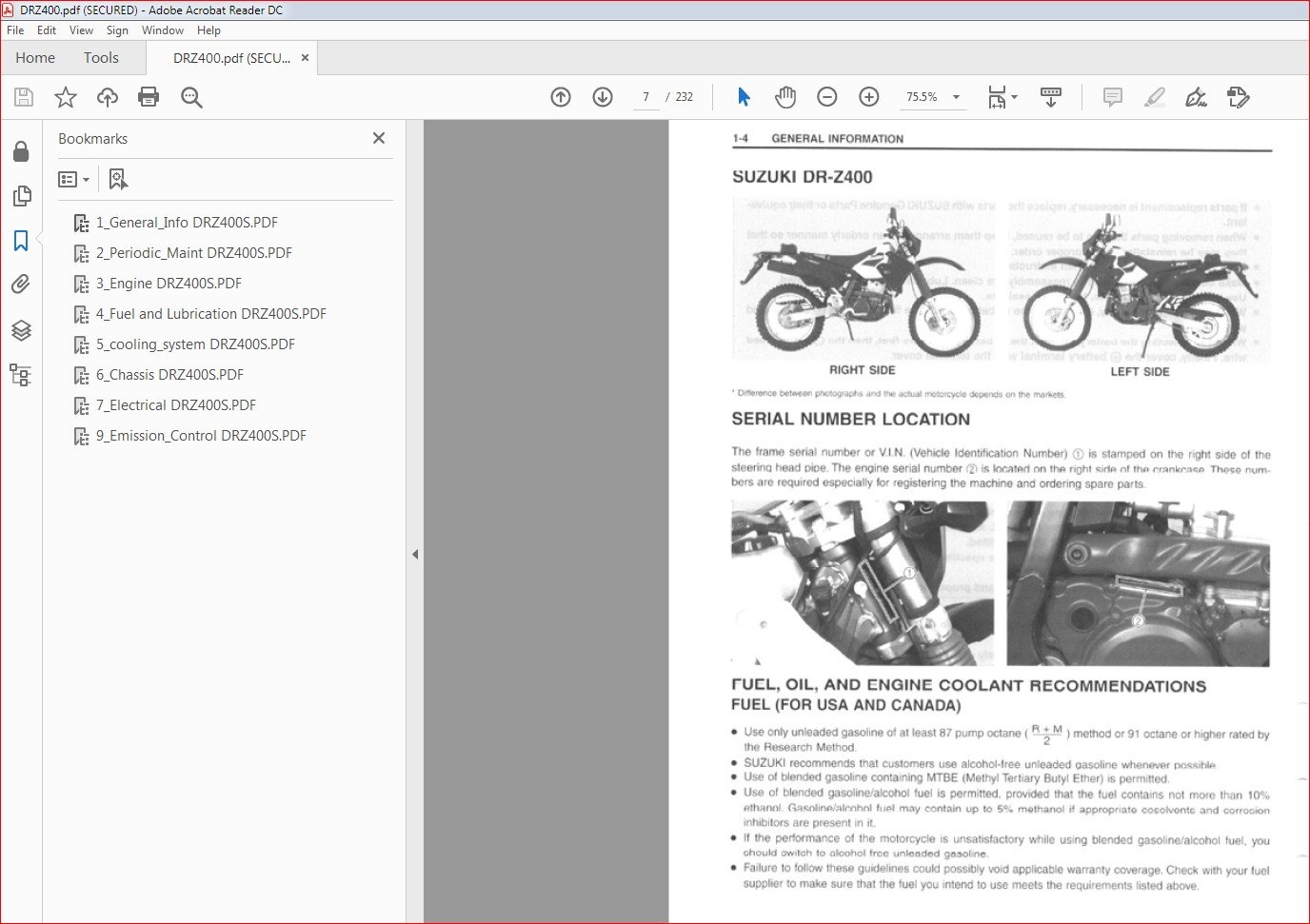Open Page Thumbnails panel in sidebar
Screen dimensions: 1310x924
[21, 196]
